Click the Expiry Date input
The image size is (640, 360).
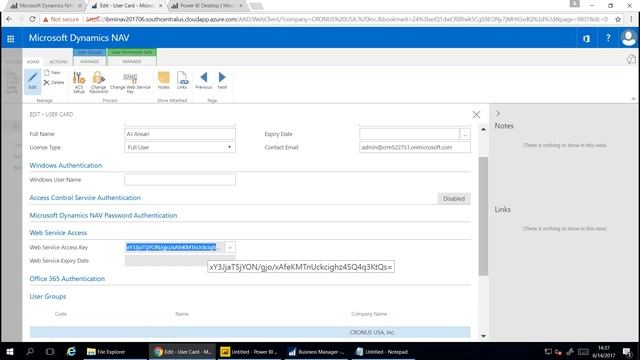[x=409, y=134]
